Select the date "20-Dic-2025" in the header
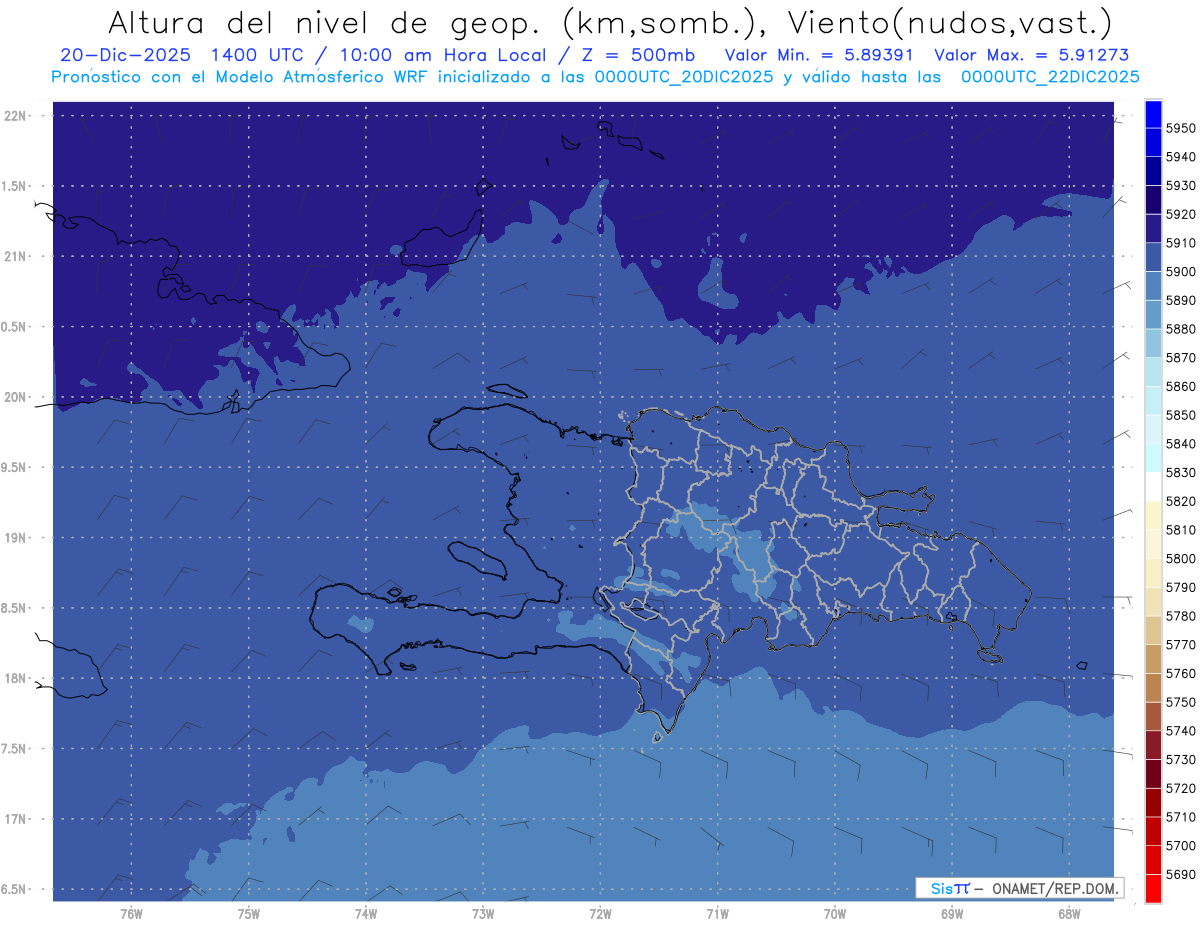Viewport: 1200px width, 927px height. tap(124, 55)
